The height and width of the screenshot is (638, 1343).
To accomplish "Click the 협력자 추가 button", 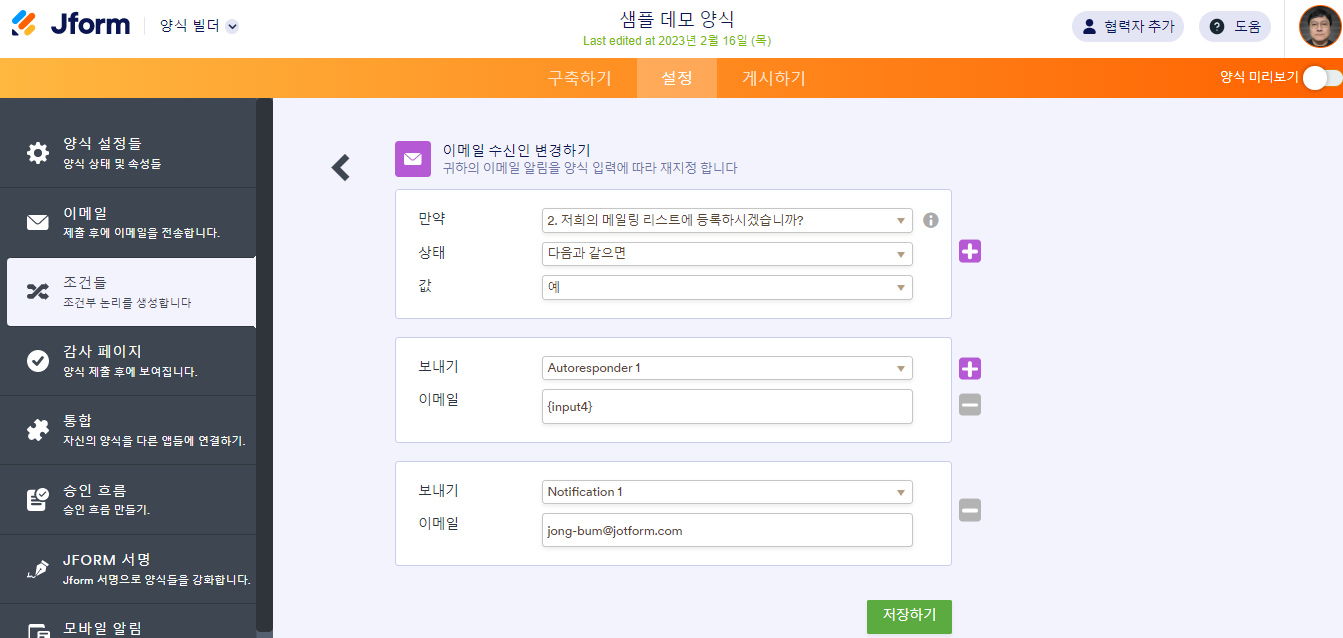I will pyautogui.click(x=1128, y=27).
